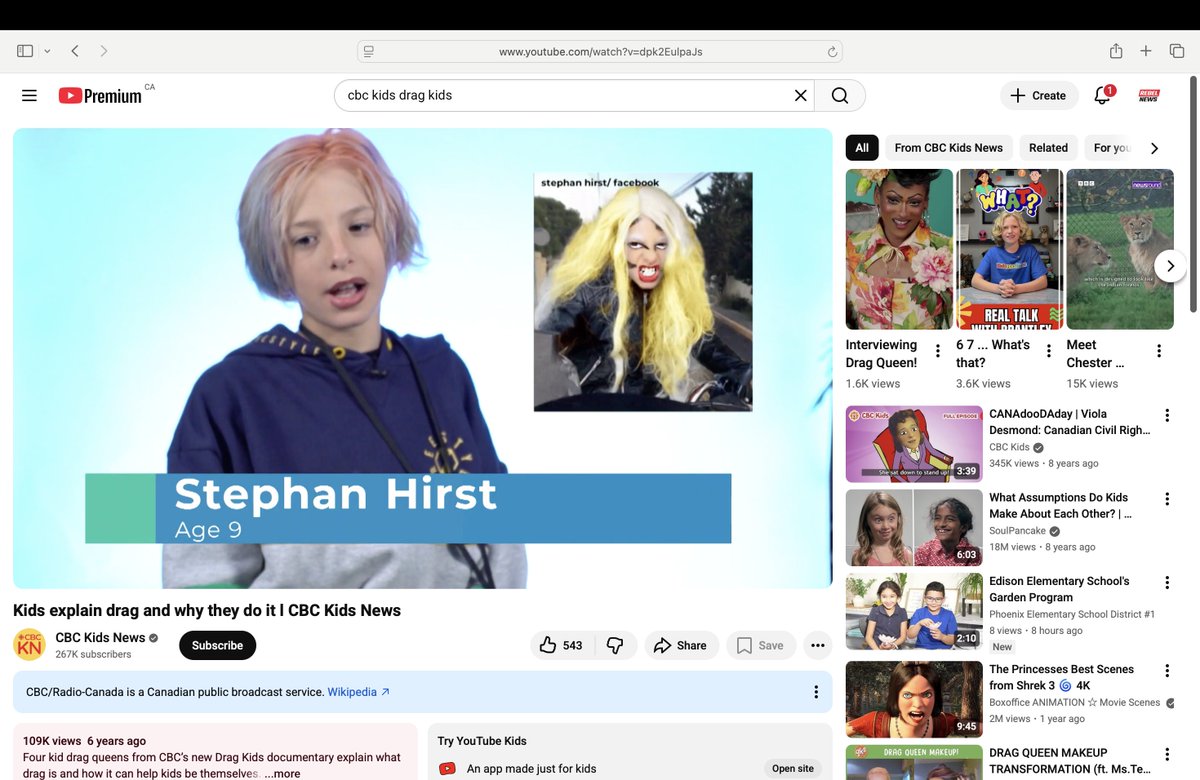Click the main video player area

point(422,358)
